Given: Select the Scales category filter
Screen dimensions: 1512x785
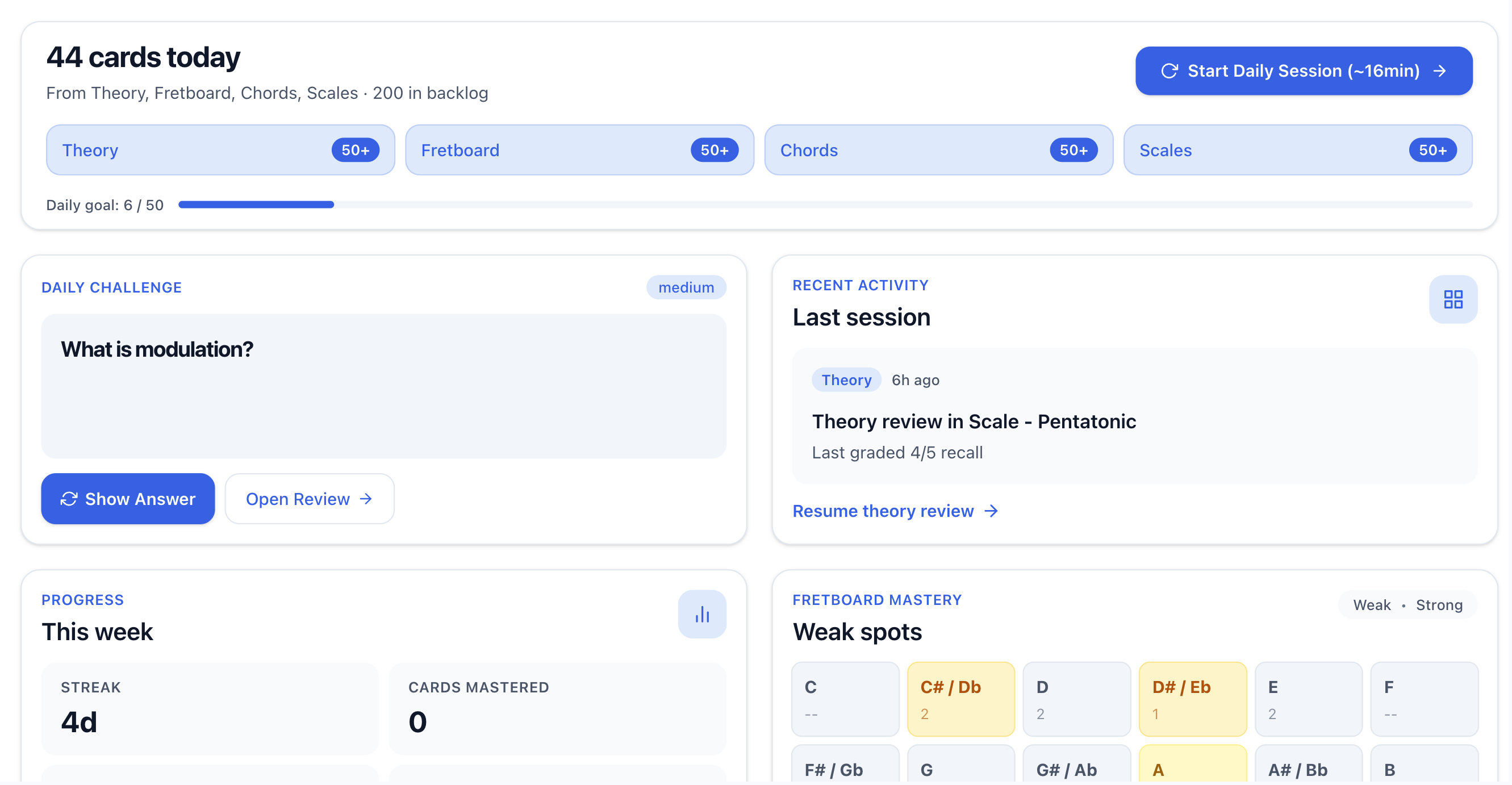Looking at the screenshot, I should 1297,150.
